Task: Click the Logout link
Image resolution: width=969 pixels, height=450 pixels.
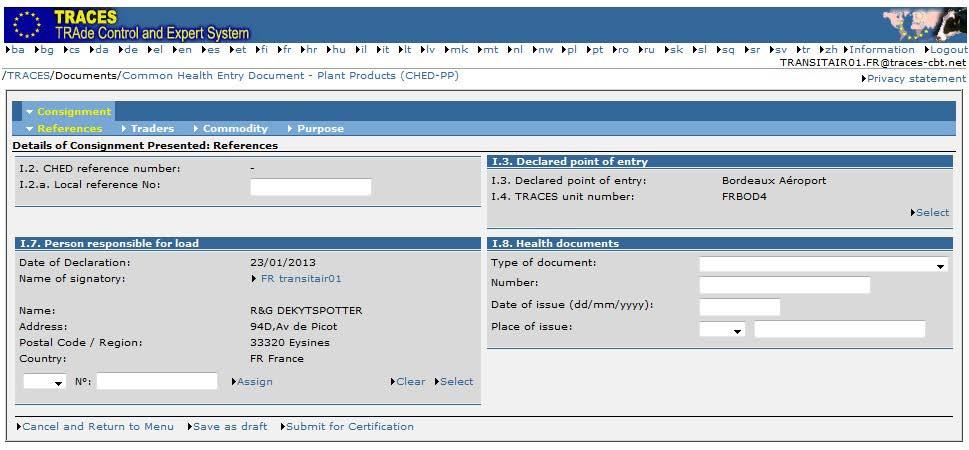Action: point(946,50)
